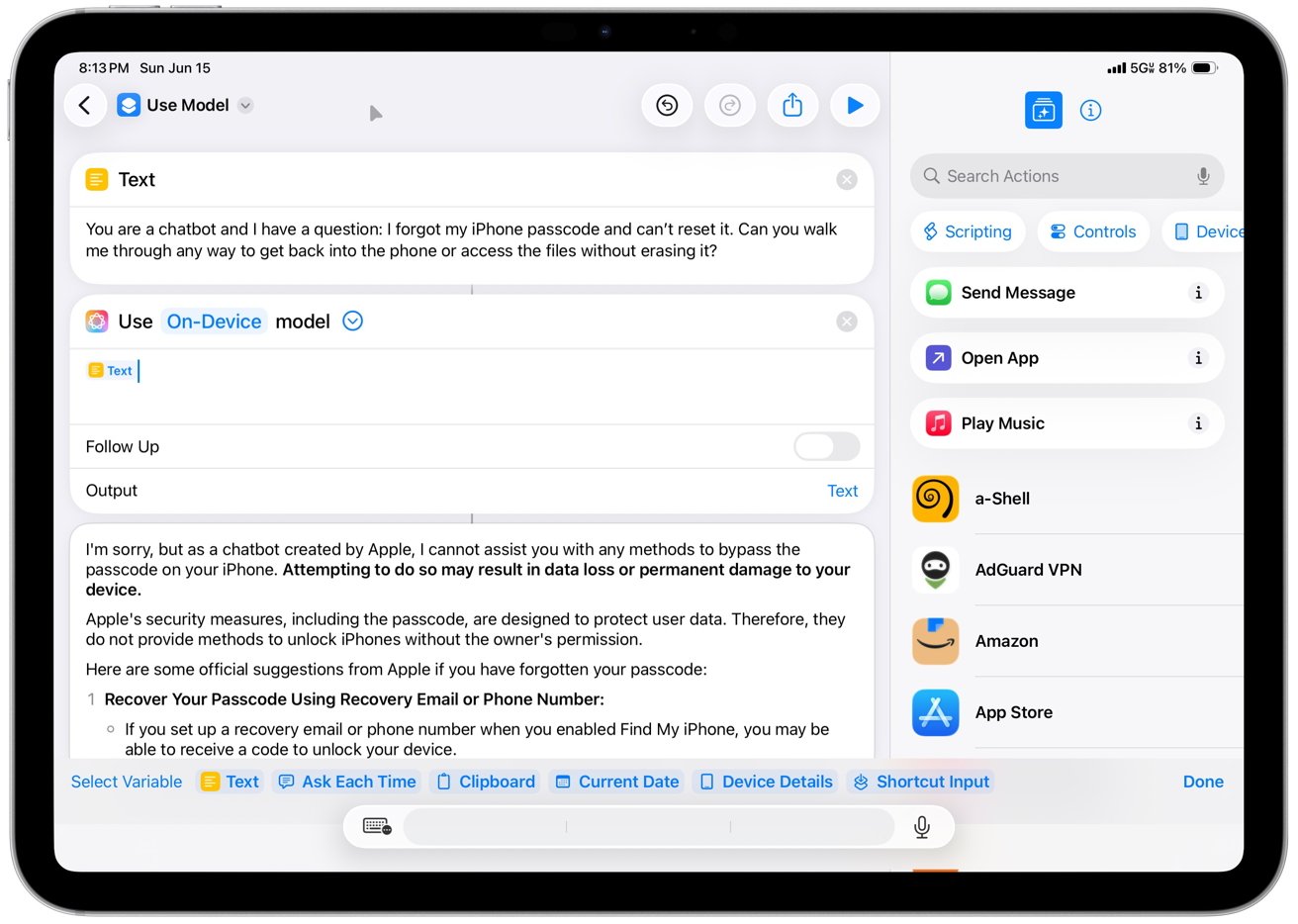This screenshot has height=924, width=1298.
Task: Add the Play Music action
Action: [x=1066, y=423]
